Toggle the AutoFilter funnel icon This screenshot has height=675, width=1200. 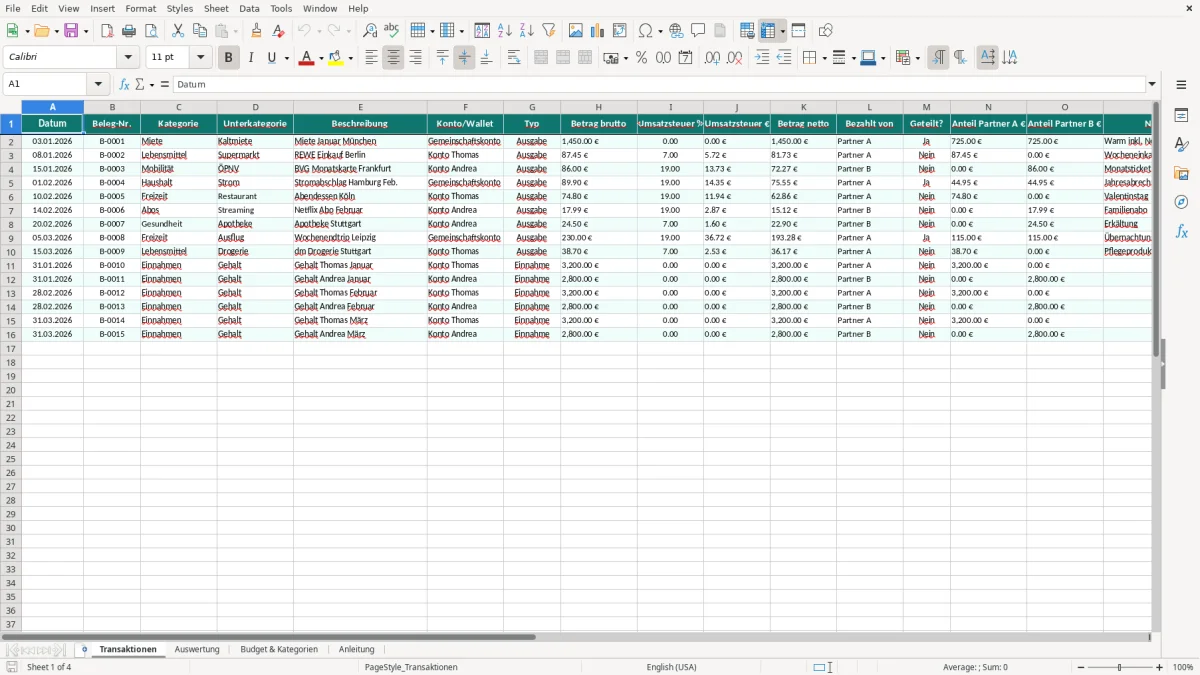548,31
